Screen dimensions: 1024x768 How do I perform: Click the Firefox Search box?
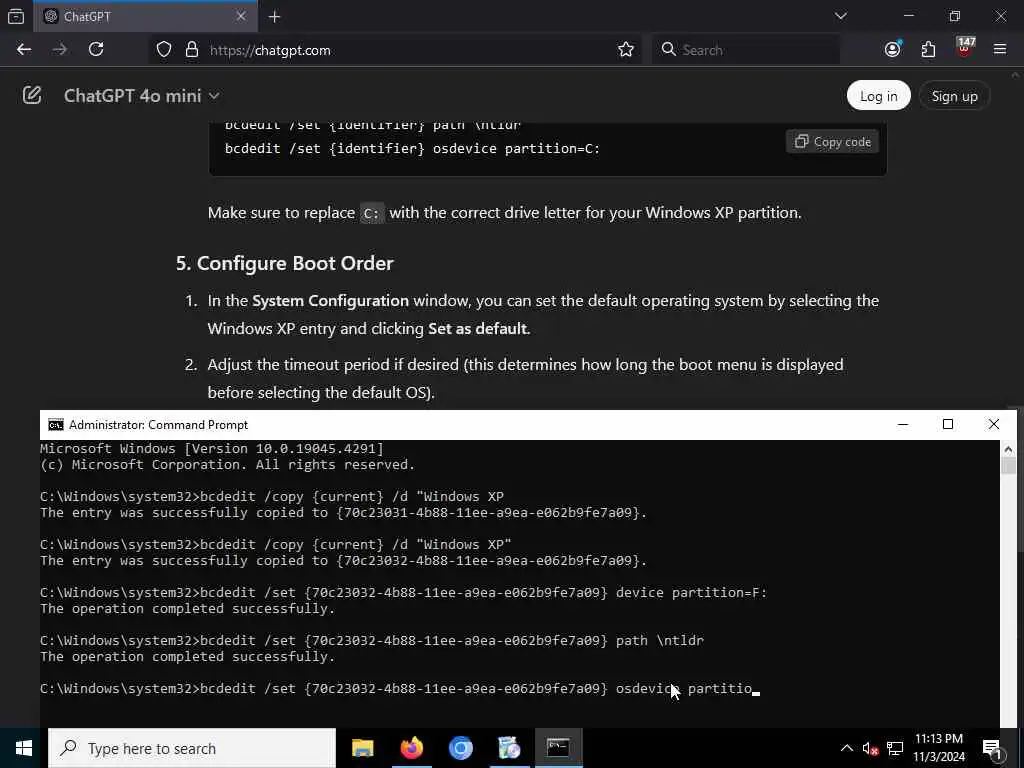tap(746, 50)
